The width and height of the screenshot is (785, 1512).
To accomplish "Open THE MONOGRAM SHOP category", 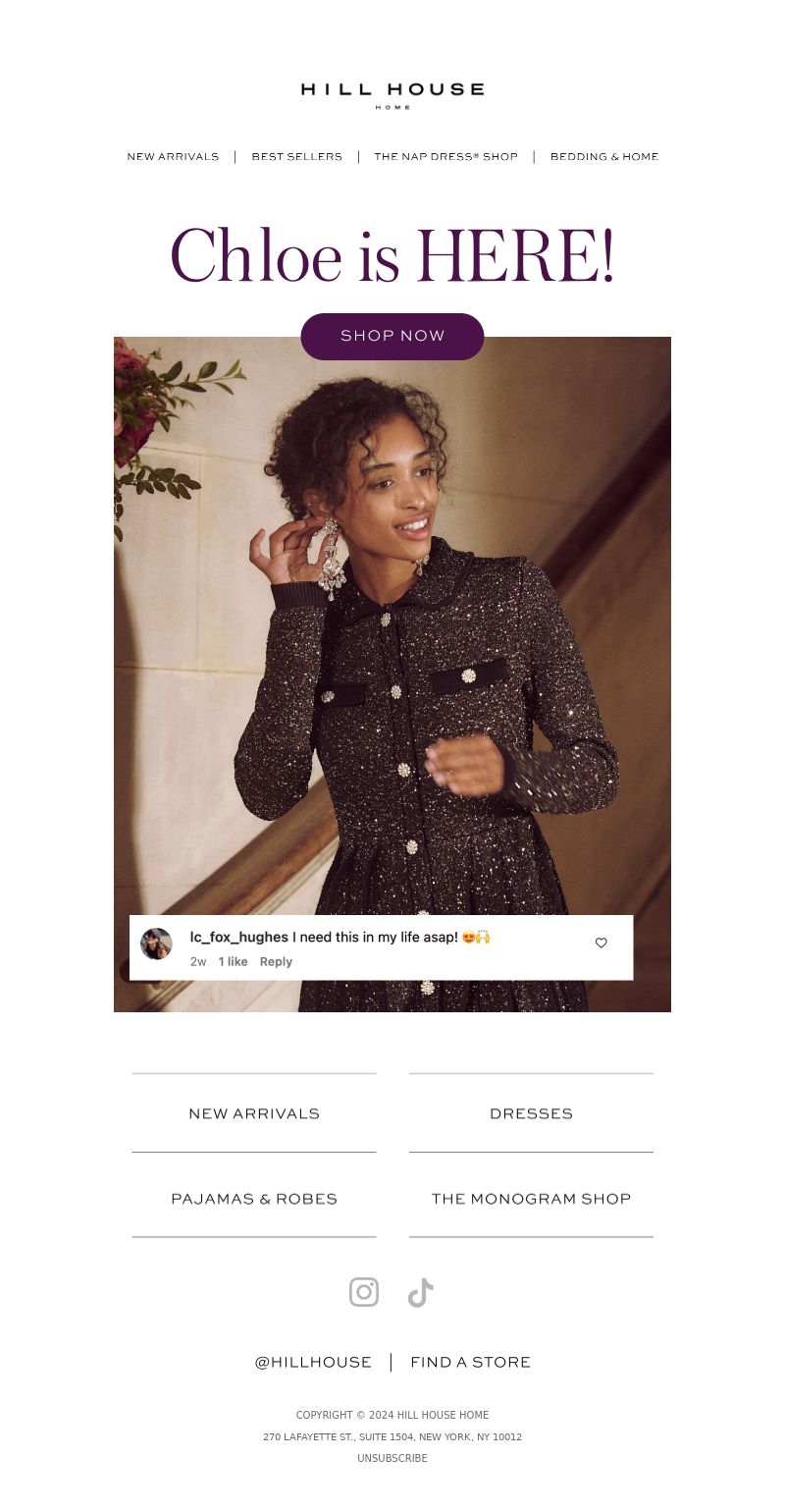I will tap(531, 1199).
